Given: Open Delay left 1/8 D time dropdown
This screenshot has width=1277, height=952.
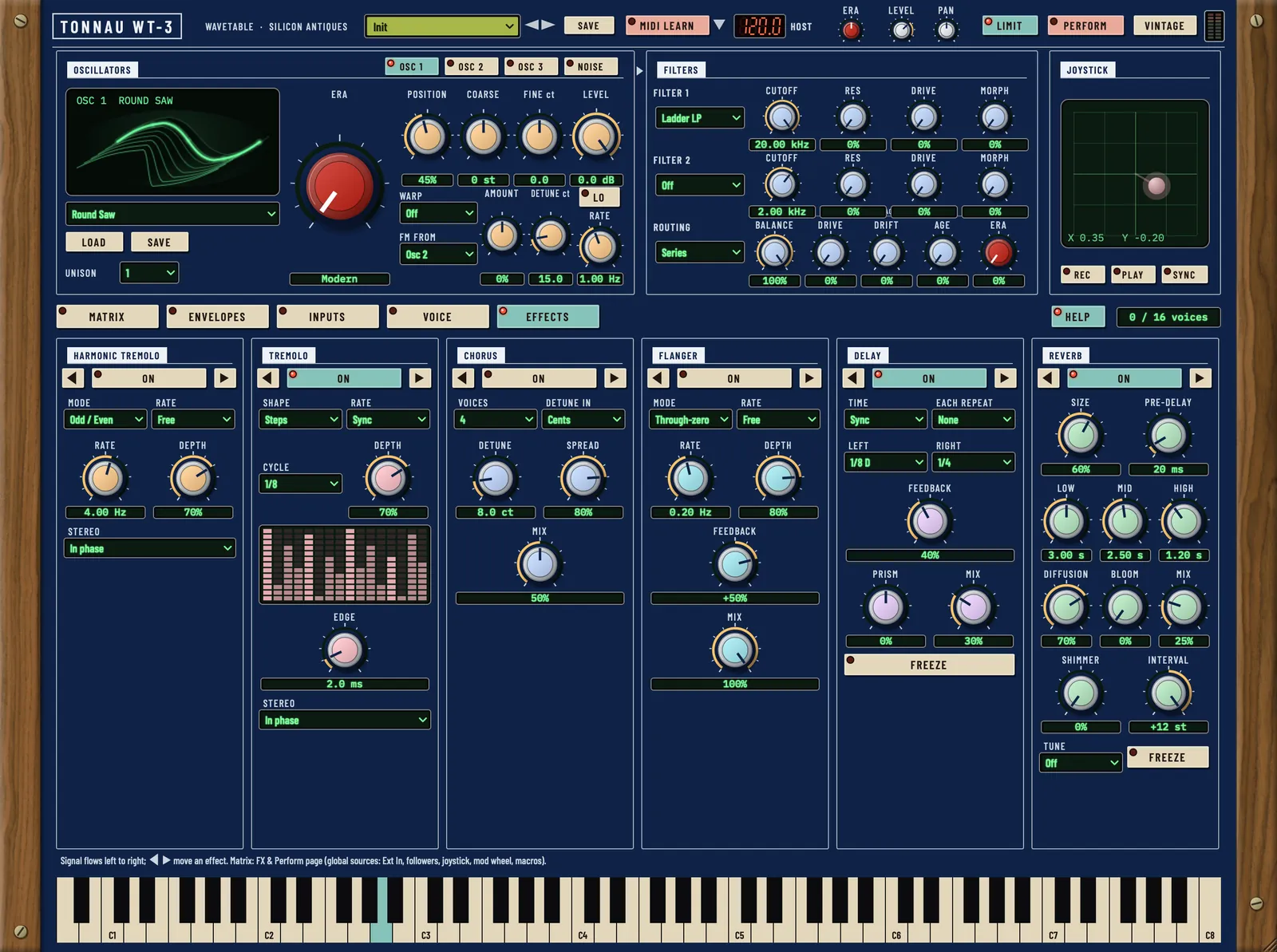Looking at the screenshot, I should coord(886,462).
